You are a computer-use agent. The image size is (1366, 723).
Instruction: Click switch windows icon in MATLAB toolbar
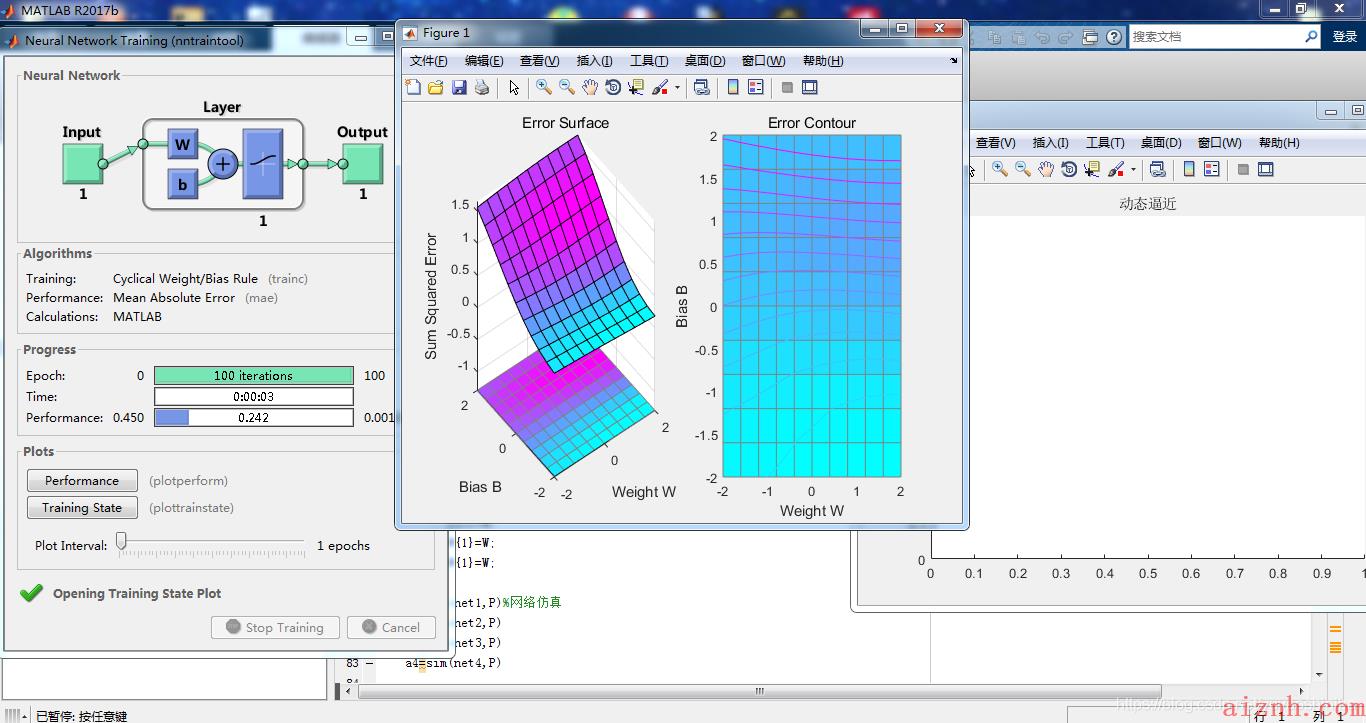click(x=1090, y=37)
